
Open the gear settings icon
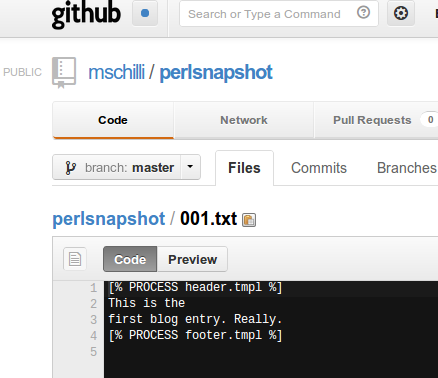(401, 13)
